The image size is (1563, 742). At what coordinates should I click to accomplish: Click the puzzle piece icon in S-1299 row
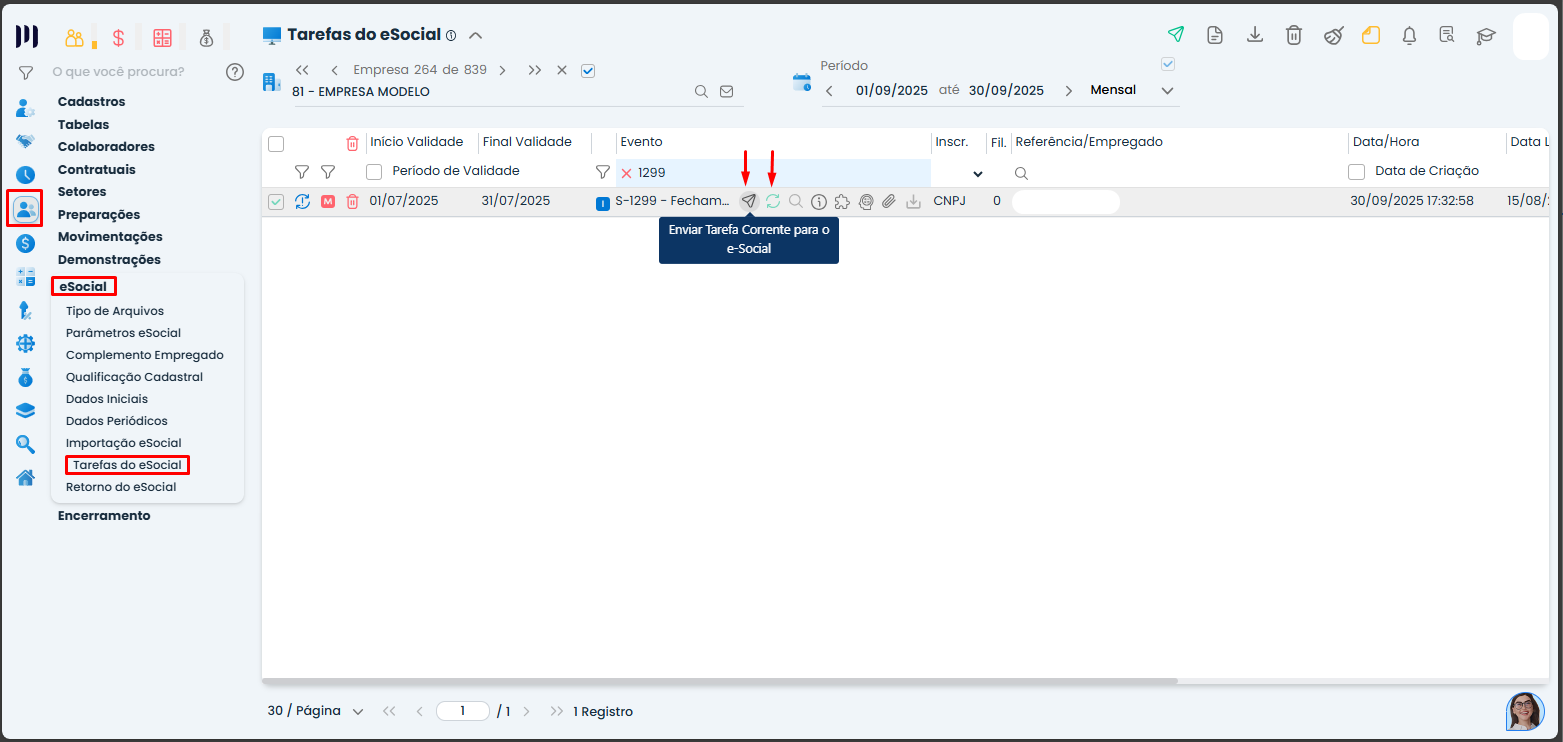coord(842,202)
